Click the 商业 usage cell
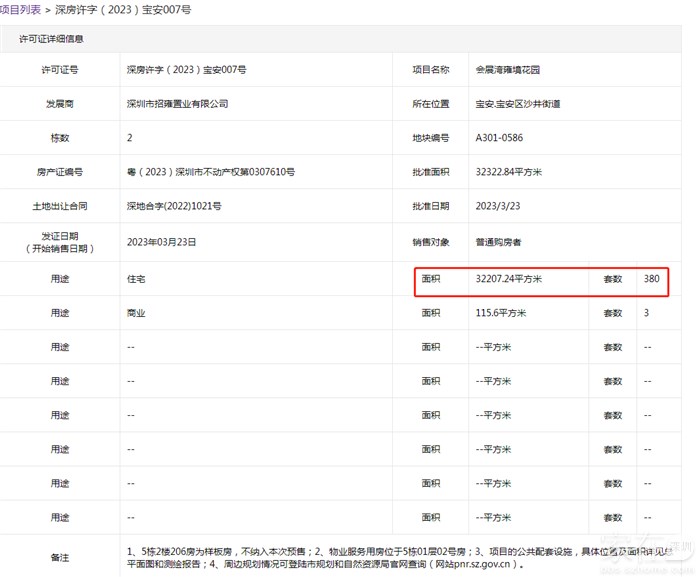This screenshot has width=700, height=577. (x=137, y=314)
